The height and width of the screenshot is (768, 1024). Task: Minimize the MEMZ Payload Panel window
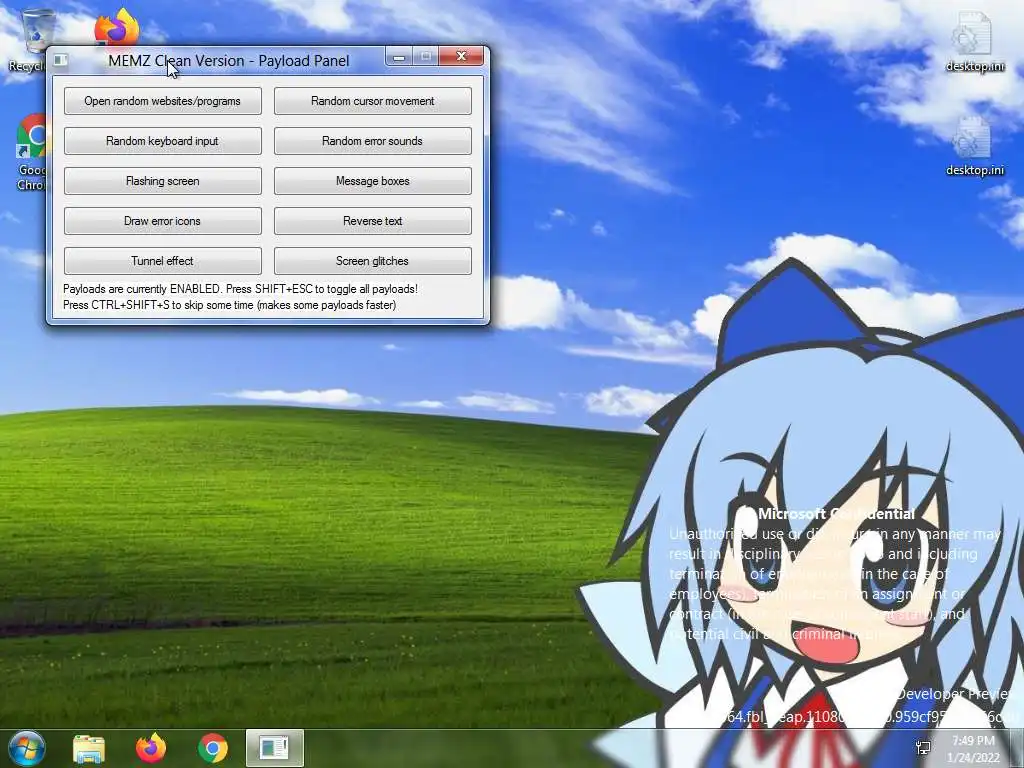point(399,57)
